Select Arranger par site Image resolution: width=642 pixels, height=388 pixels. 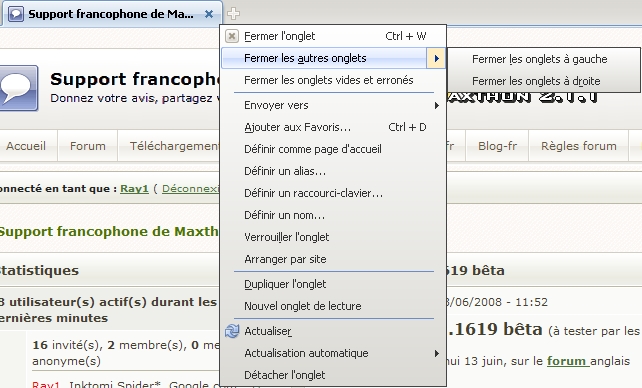click(x=333, y=259)
